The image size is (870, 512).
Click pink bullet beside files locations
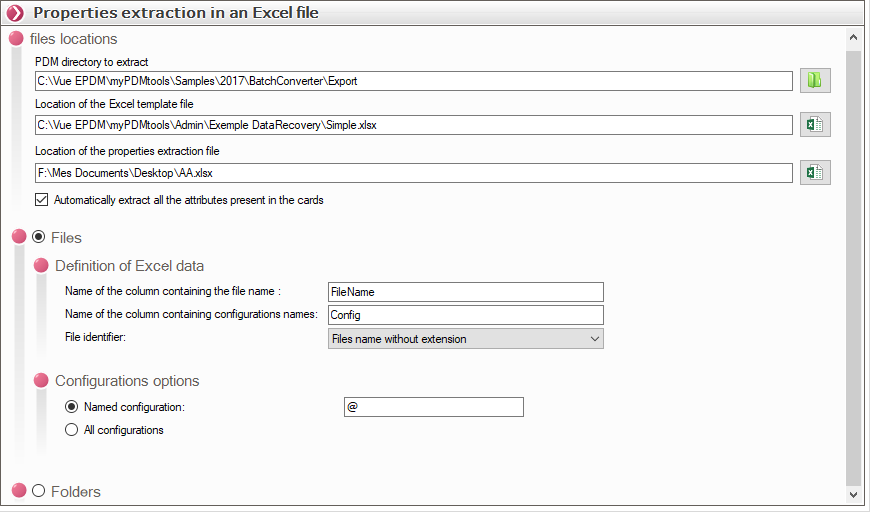point(16,39)
